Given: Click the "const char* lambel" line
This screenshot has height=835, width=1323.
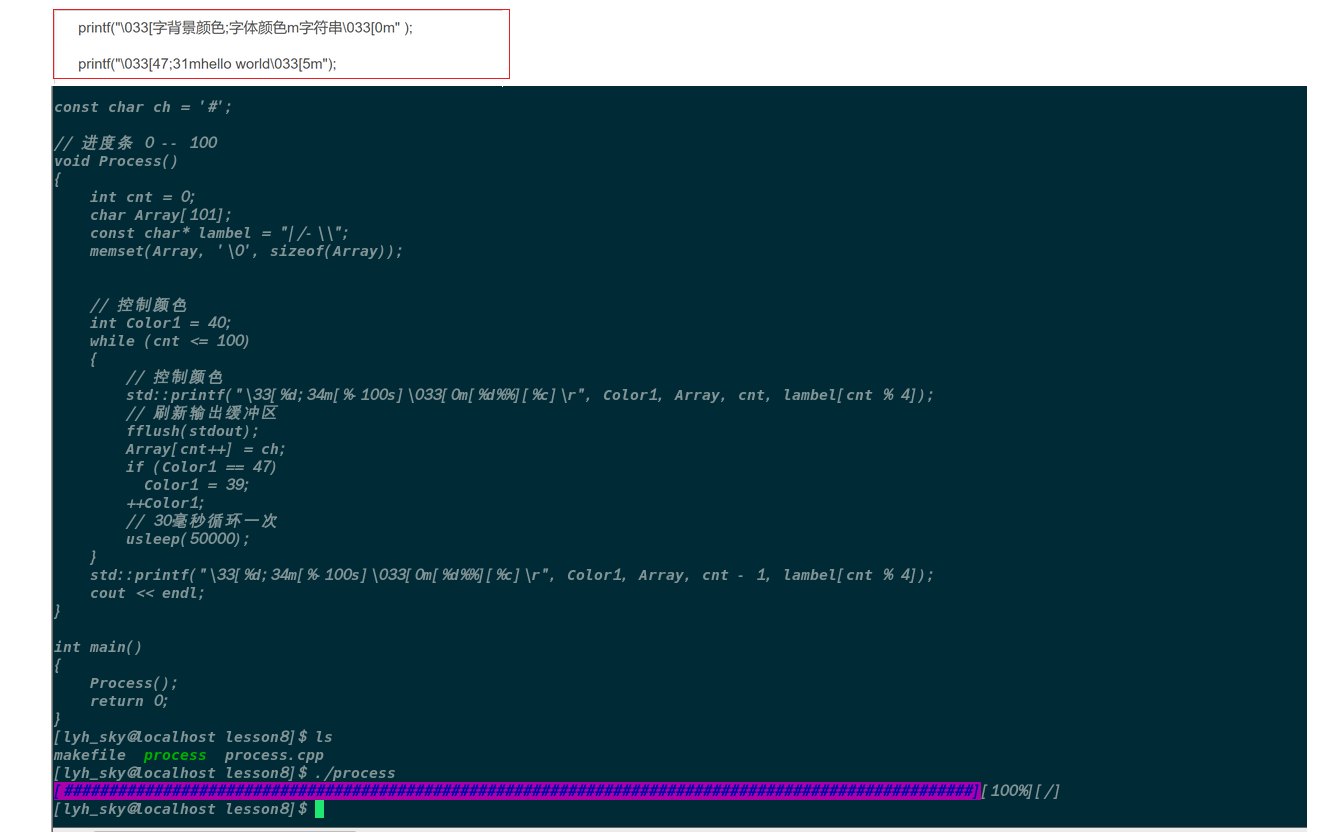Looking at the screenshot, I should (x=220, y=233).
